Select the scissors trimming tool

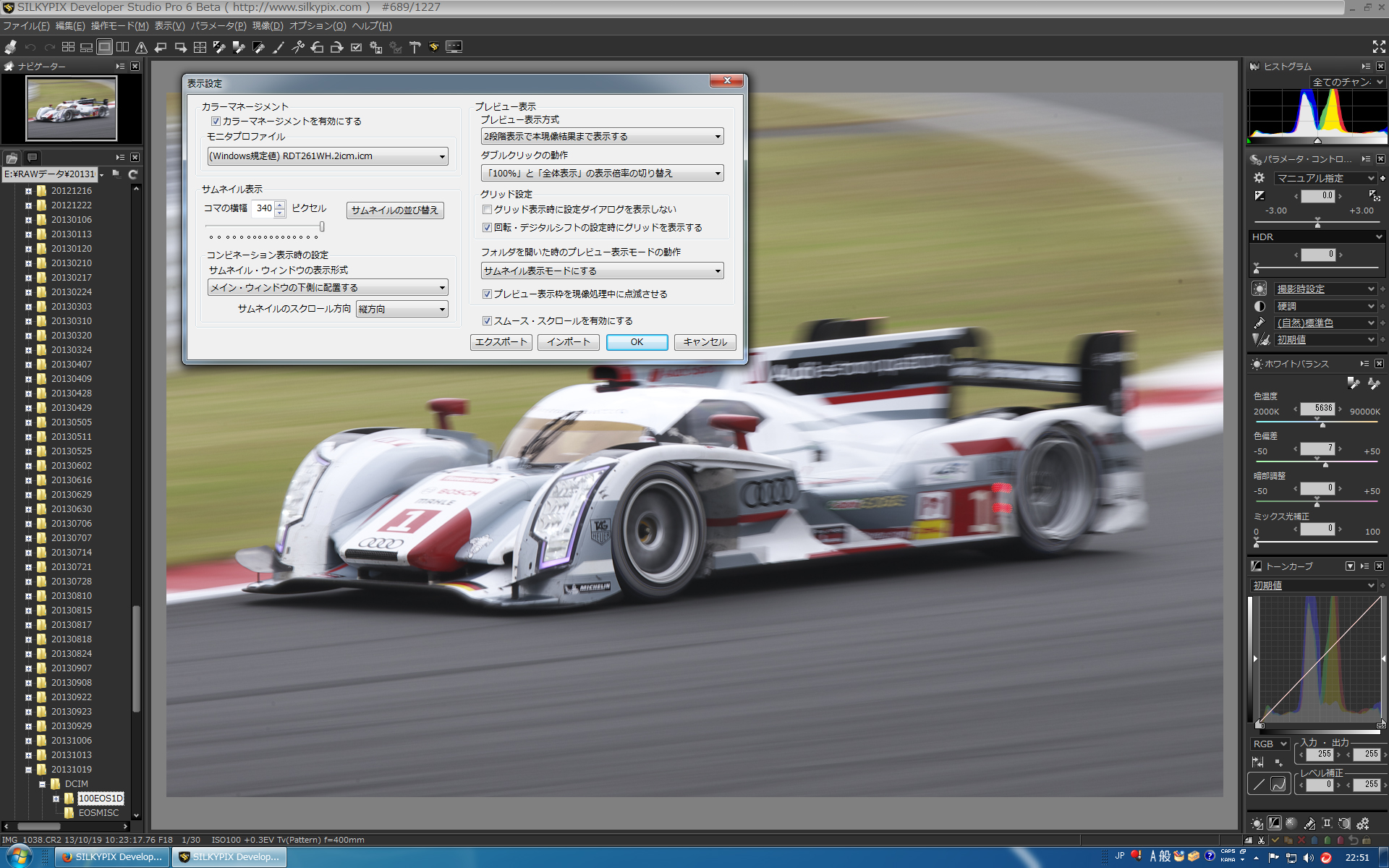point(297,47)
